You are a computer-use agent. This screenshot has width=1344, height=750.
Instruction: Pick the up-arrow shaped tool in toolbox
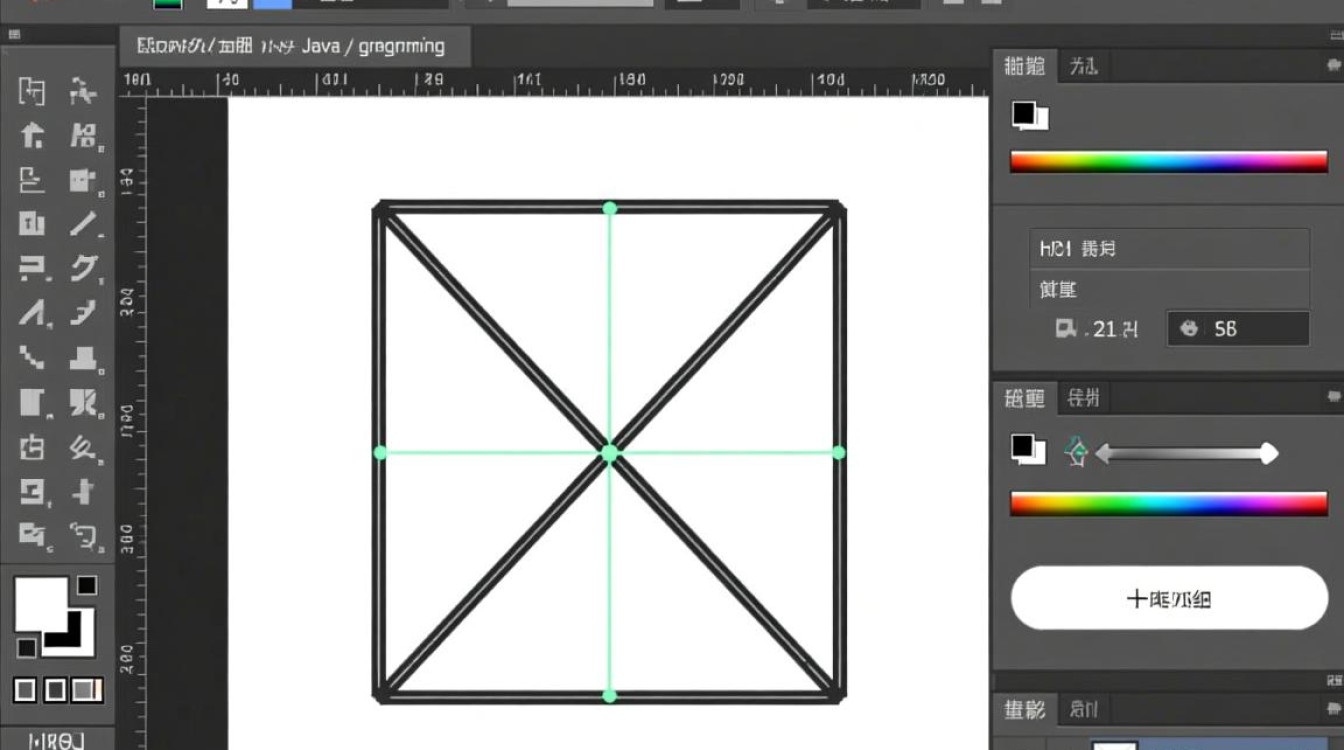(x=32, y=136)
